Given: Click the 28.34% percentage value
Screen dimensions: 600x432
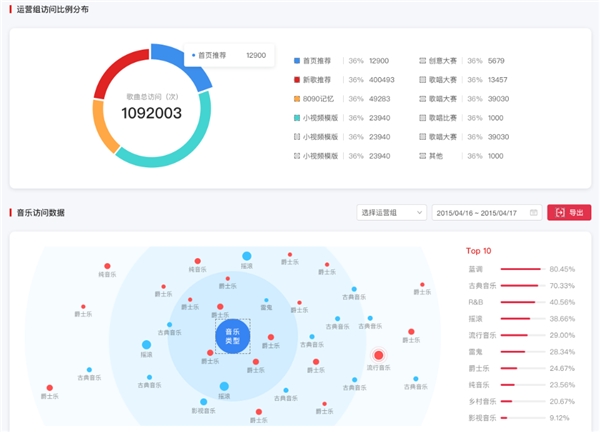Looking at the screenshot, I should pos(562,352).
